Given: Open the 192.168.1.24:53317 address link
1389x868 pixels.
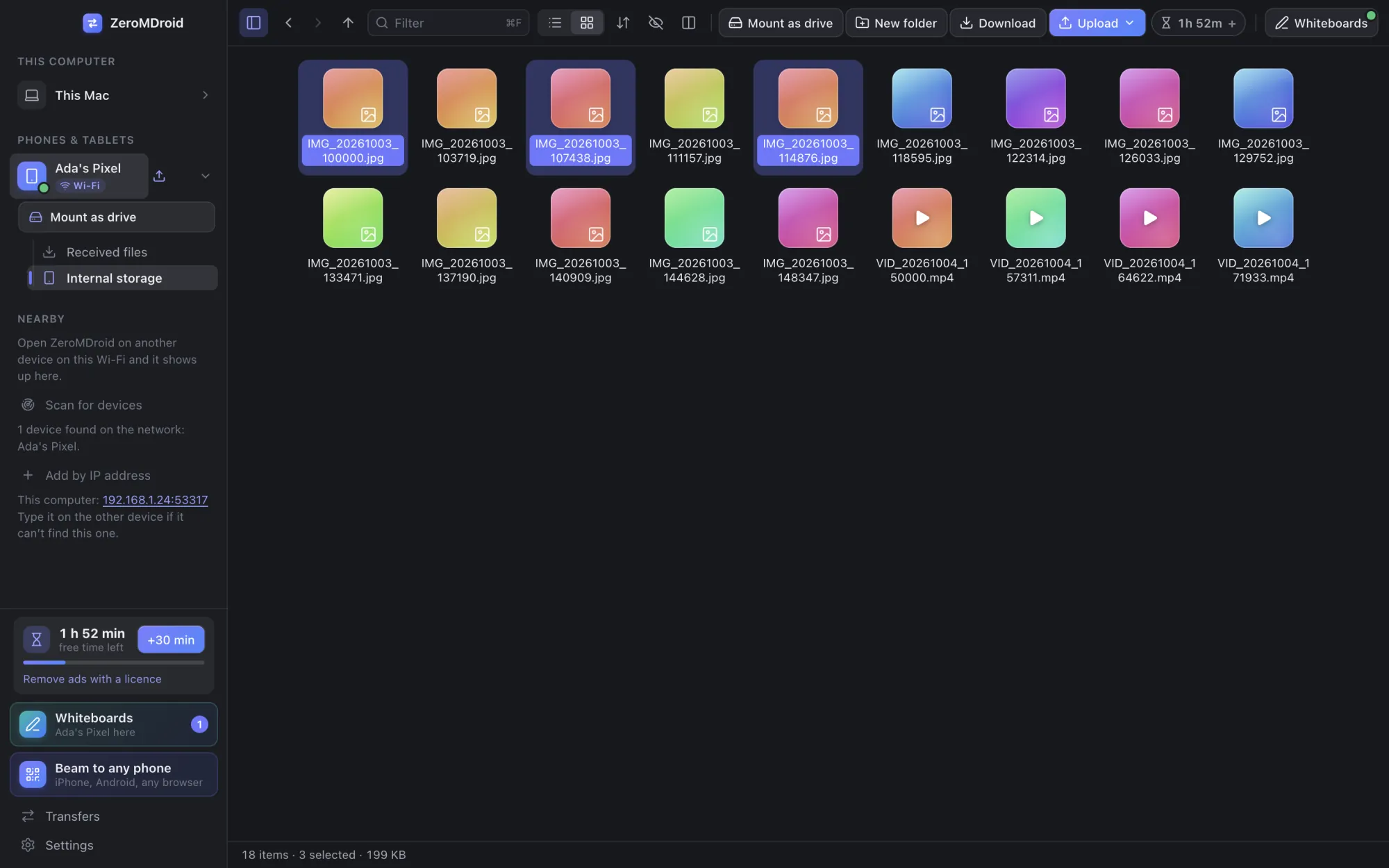Looking at the screenshot, I should tap(155, 500).
